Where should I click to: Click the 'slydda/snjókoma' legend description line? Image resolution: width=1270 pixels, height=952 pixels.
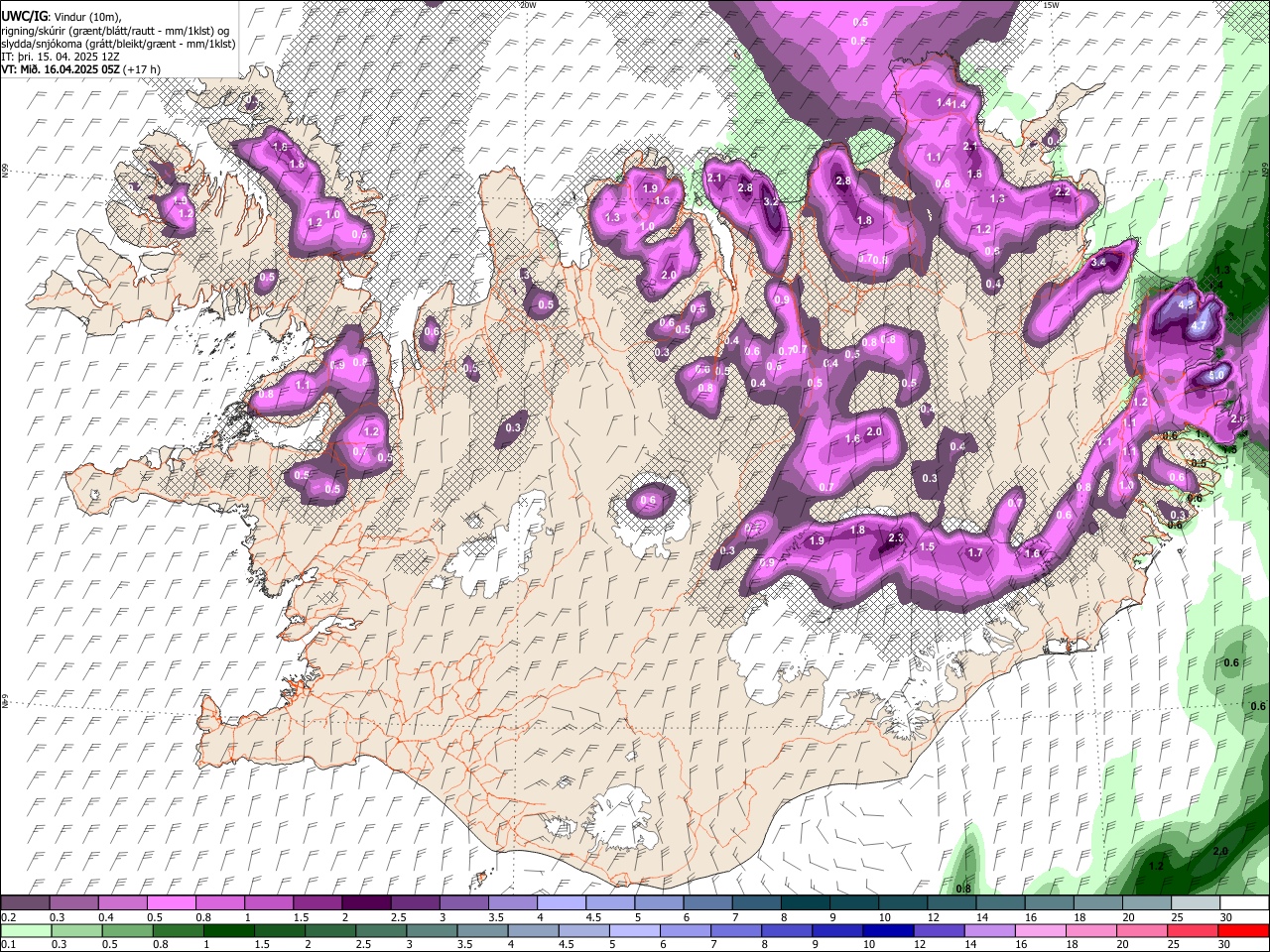point(118,44)
